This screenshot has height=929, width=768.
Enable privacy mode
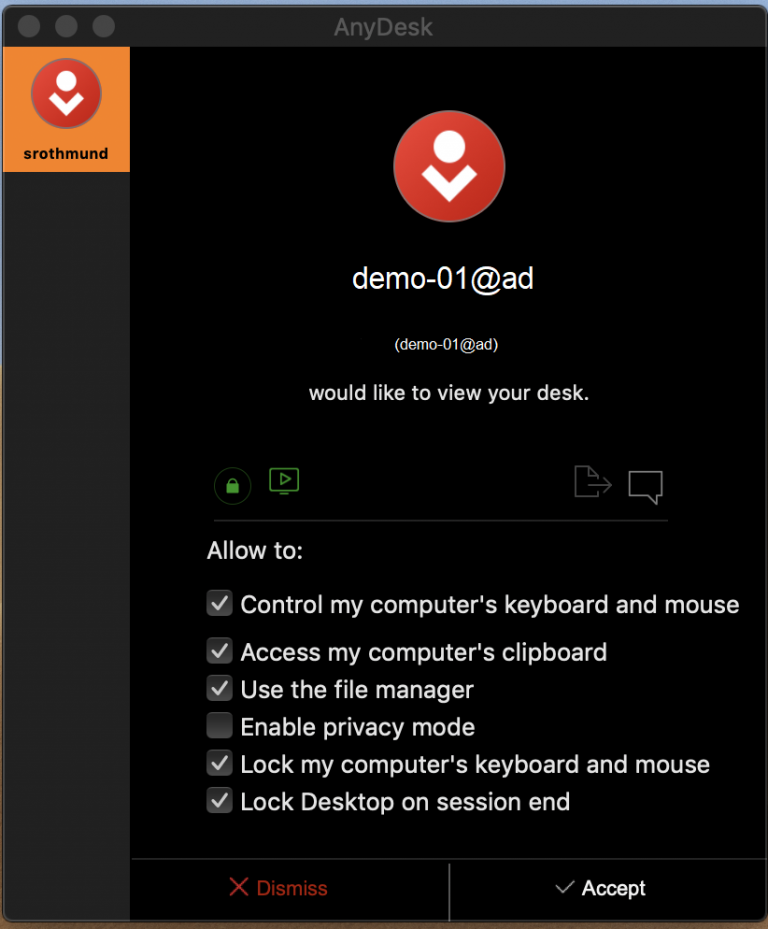pyautogui.click(x=219, y=725)
